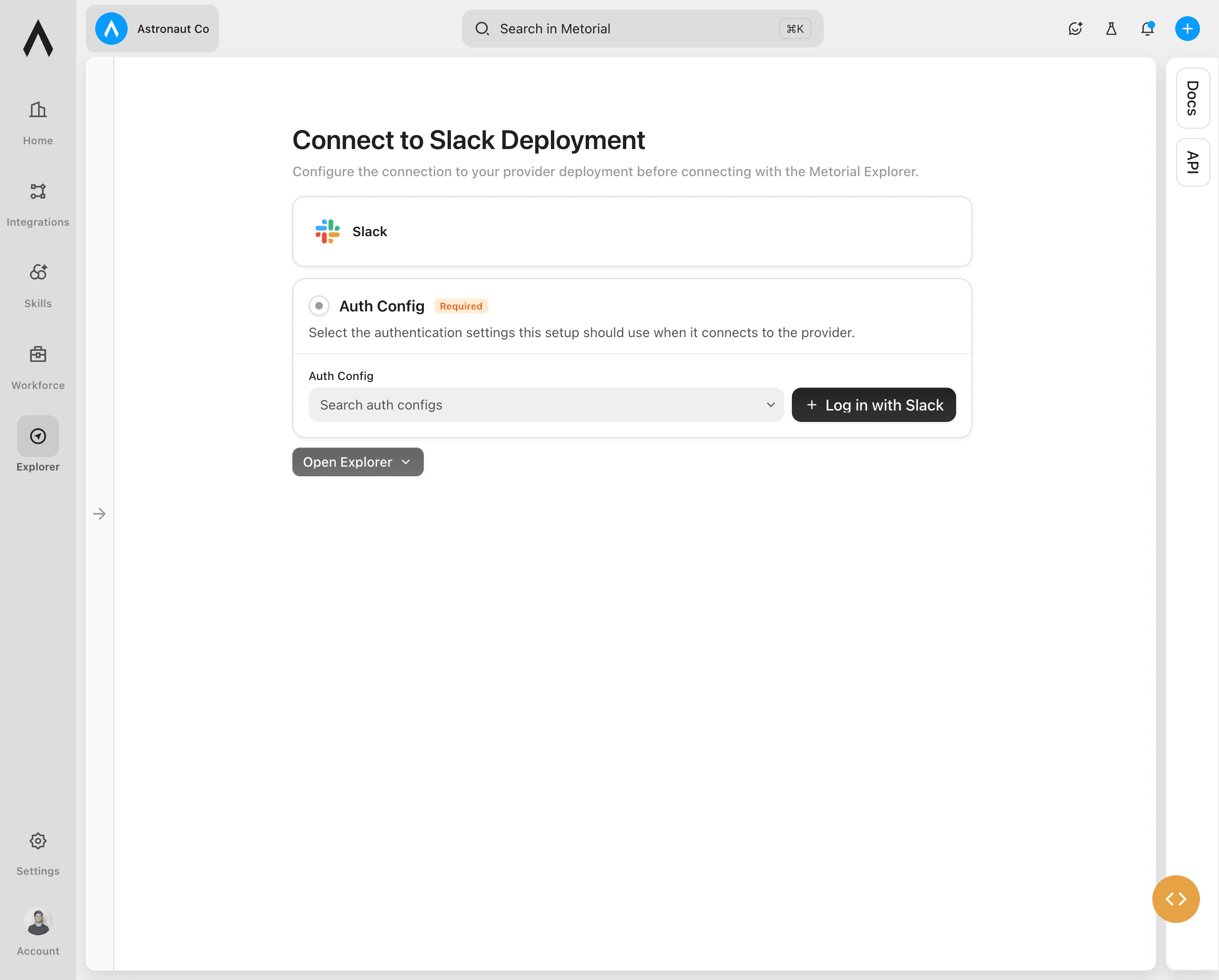Select the Explorer compass icon
Screen dimensions: 1219x980
(x=38, y=436)
